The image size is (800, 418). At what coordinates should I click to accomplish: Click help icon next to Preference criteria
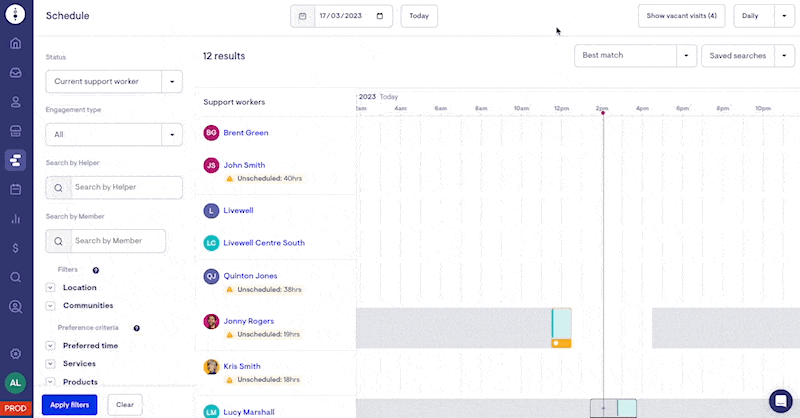pyautogui.click(x=136, y=328)
